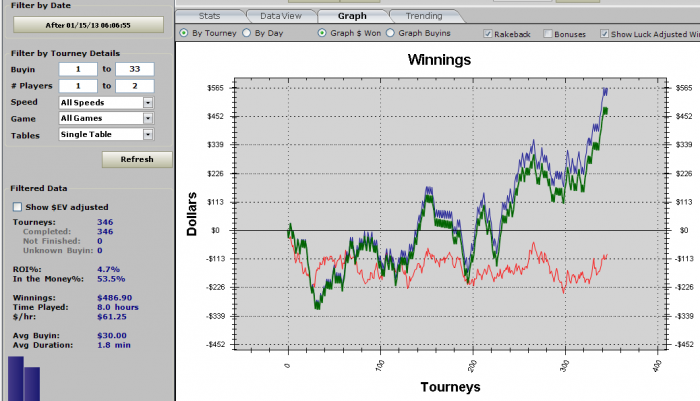This screenshot has height=401, width=700.
Task: Open the Game dropdown arrow
Action: [148, 118]
